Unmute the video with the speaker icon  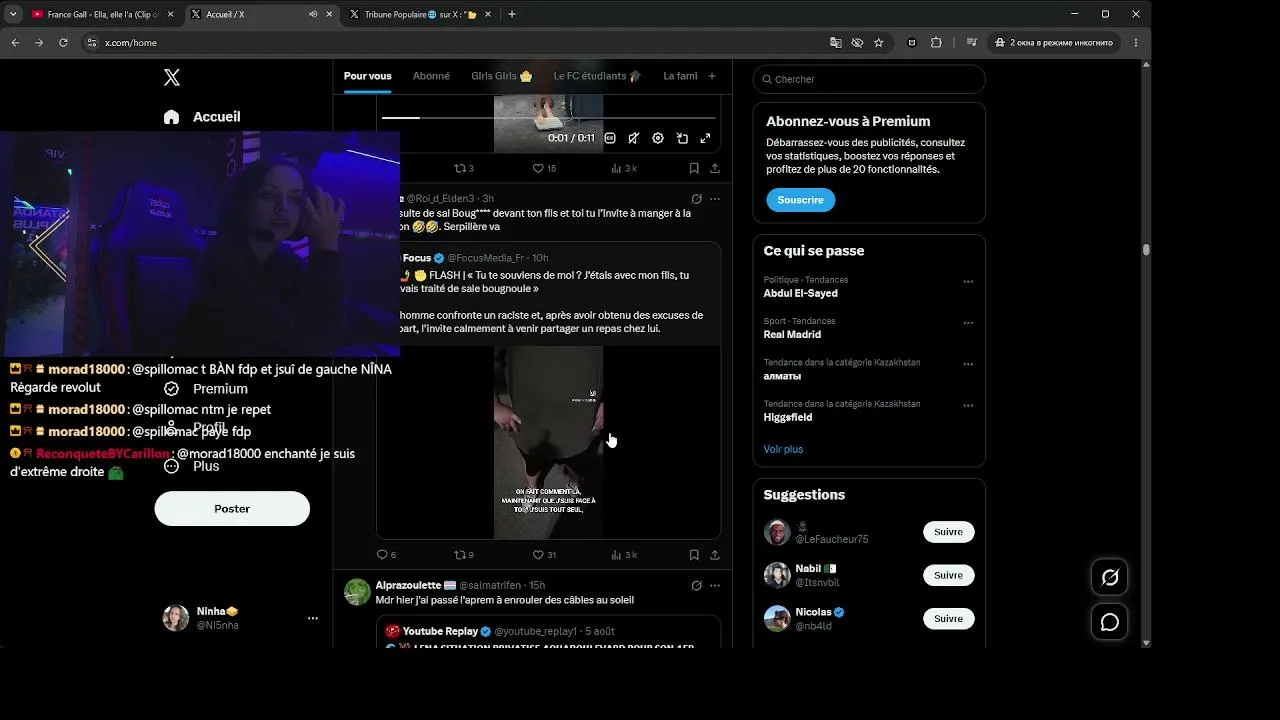[633, 138]
